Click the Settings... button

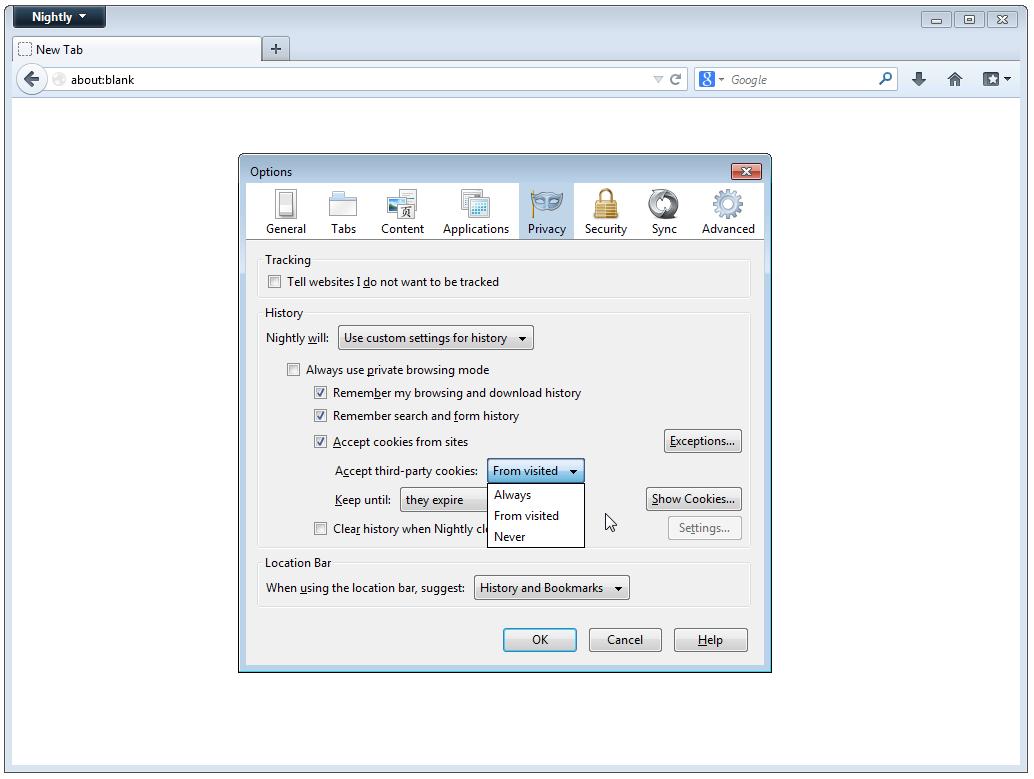(x=704, y=528)
